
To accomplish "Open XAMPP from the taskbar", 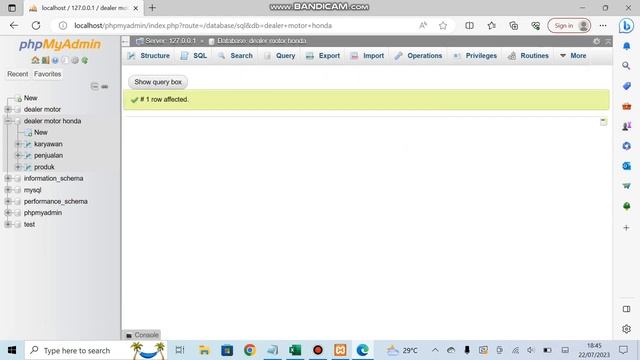I will [340, 350].
